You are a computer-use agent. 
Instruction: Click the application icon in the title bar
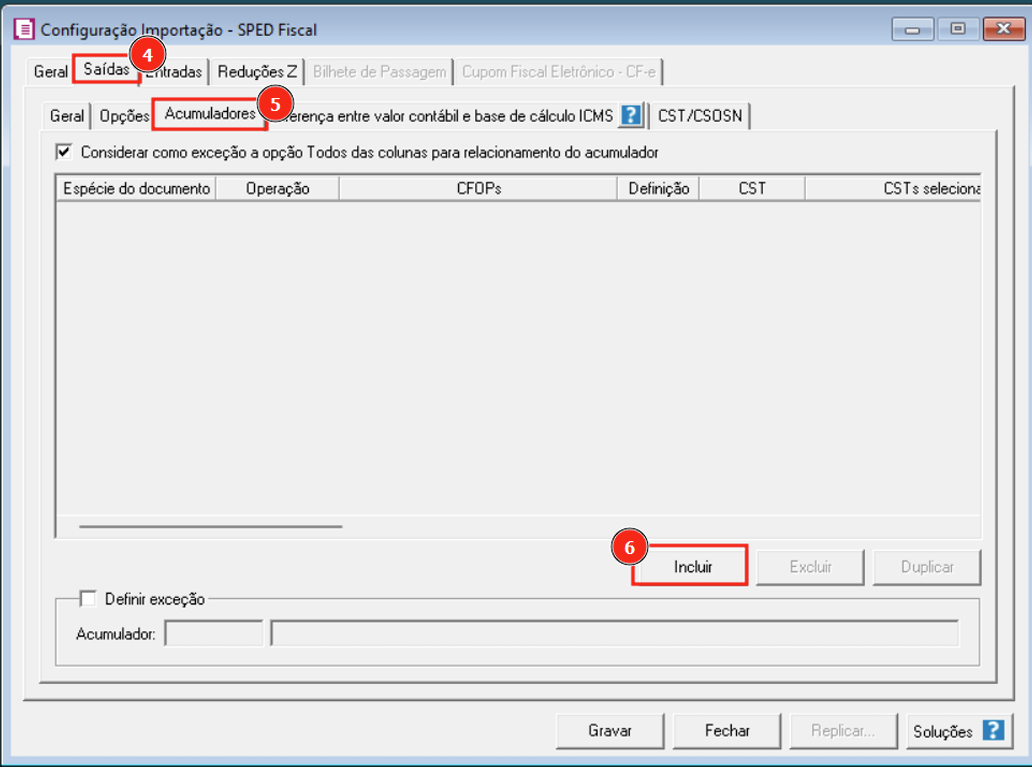[x=23, y=30]
